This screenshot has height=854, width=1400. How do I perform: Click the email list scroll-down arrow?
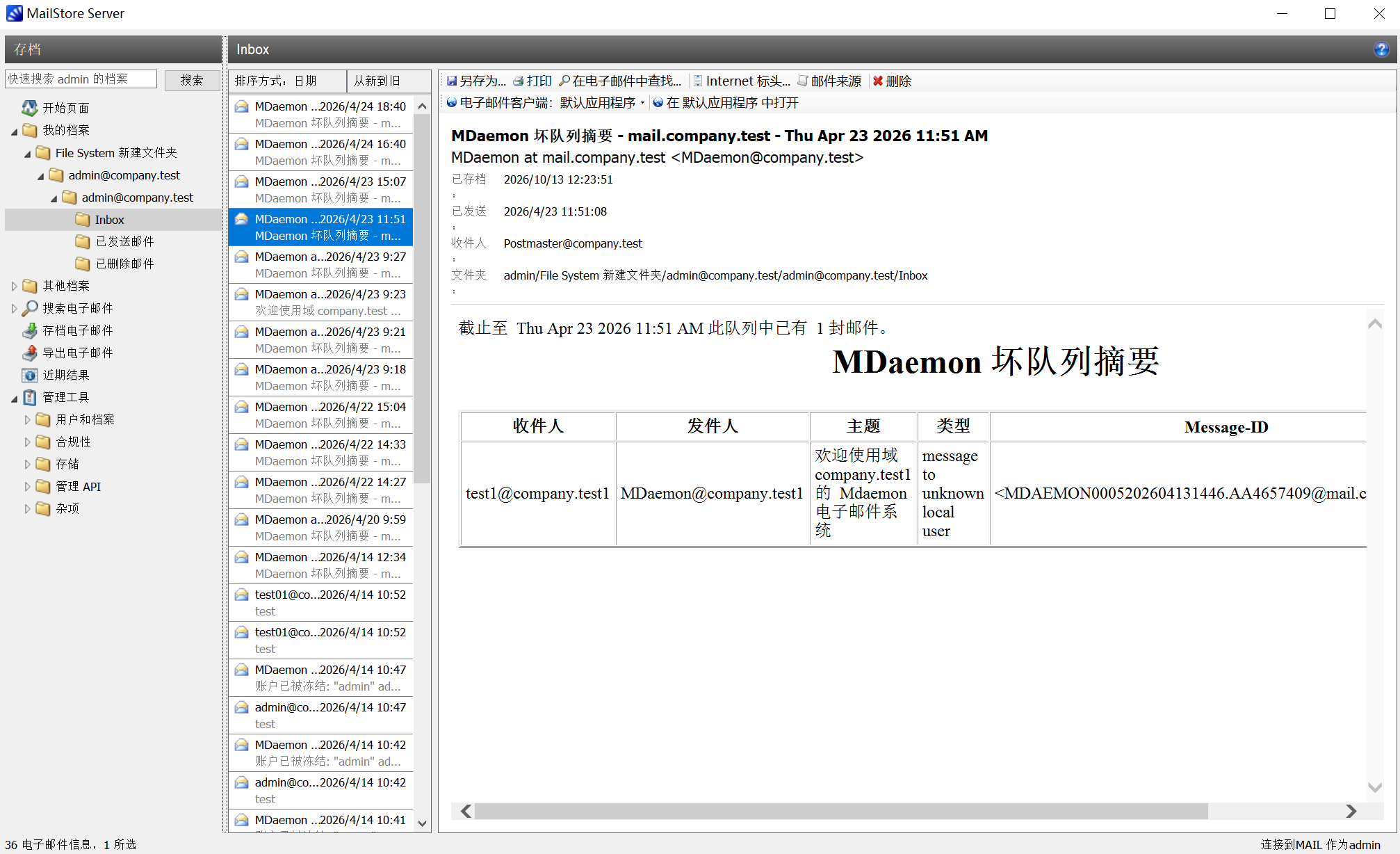[x=422, y=823]
